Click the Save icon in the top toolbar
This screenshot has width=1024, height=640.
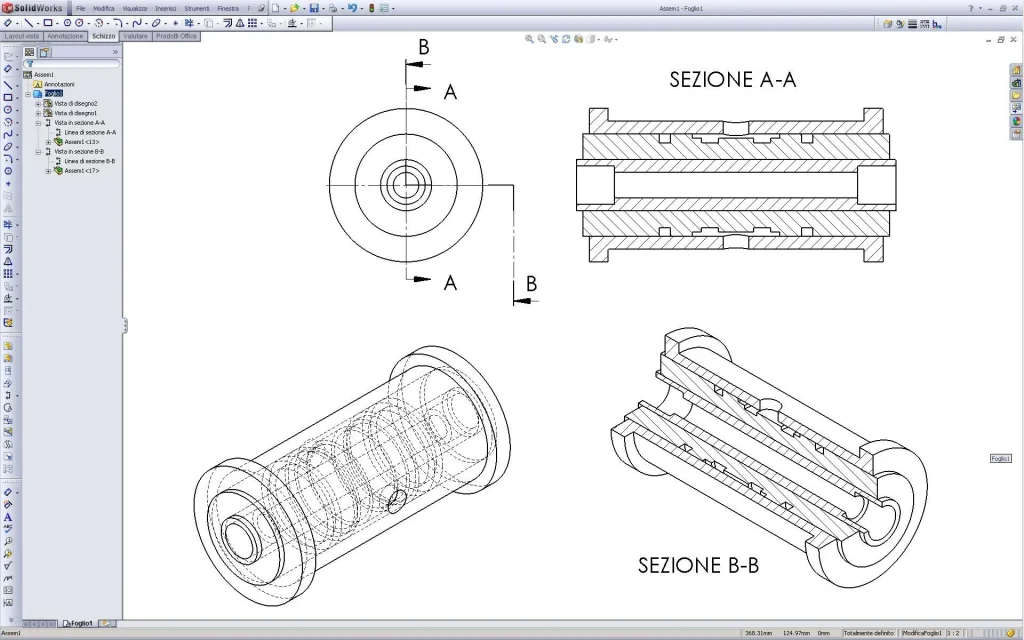coord(313,8)
